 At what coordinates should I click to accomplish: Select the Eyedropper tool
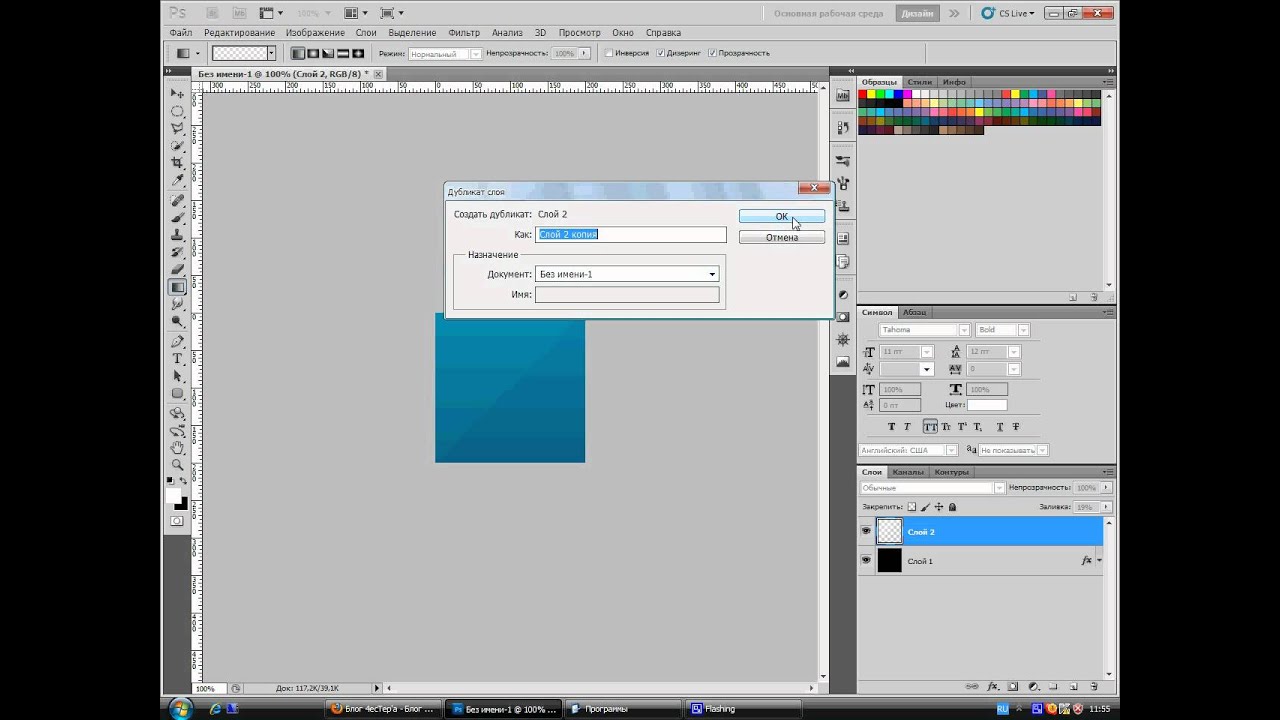178,180
